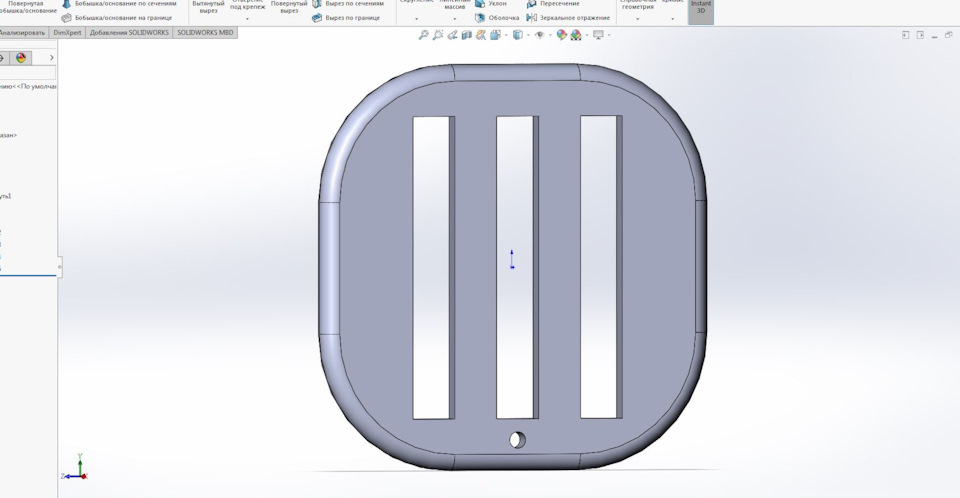The image size is (960, 498).
Task: Click the Previous View icon
Action: (x=452, y=36)
